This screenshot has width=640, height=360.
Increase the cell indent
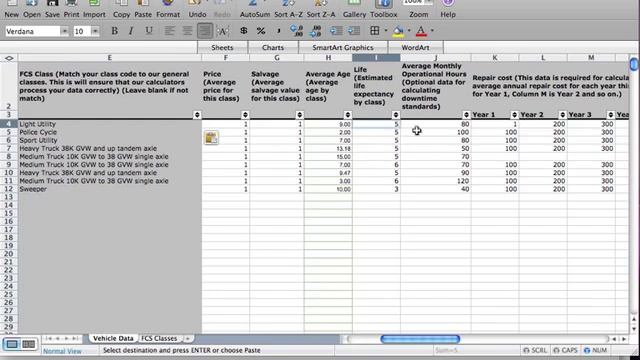[x=353, y=31]
